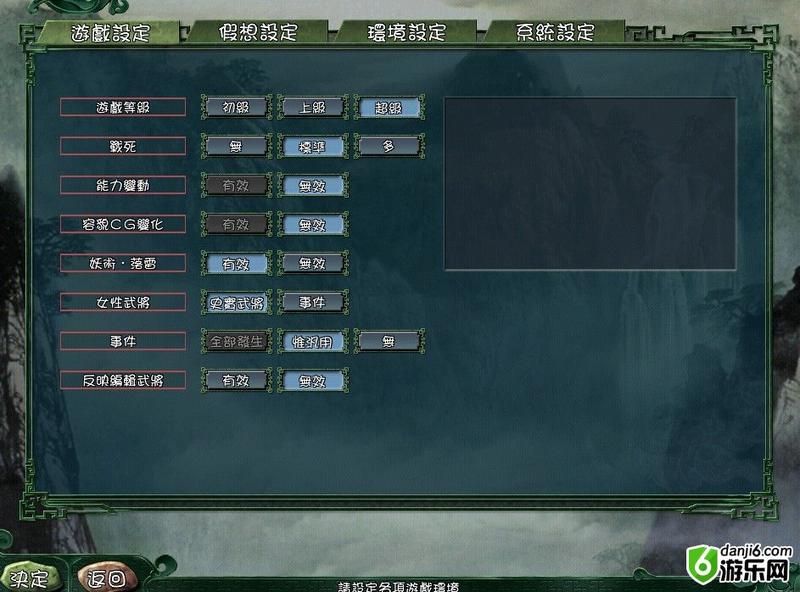Click the 遊戲等級 label
Viewport: 800px width, 592px height.
click(122, 107)
